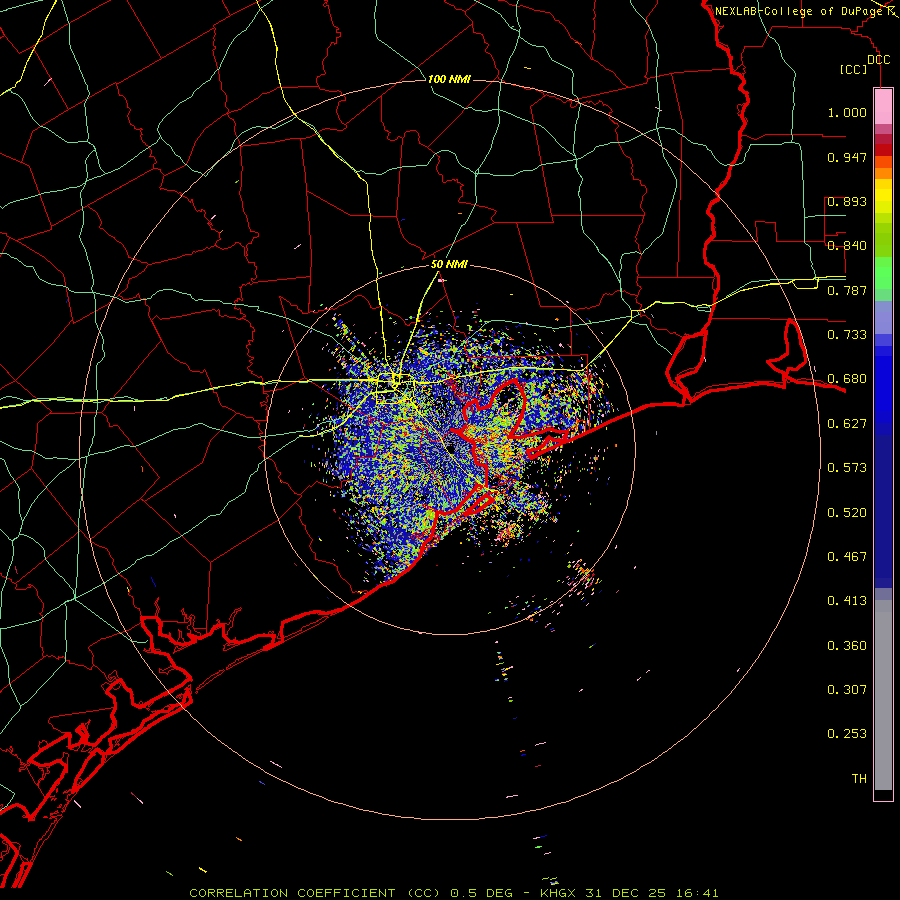Select the 0.733 scale value
Image resolution: width=900 pixels, height=900 pixels.
pos(847,335)
